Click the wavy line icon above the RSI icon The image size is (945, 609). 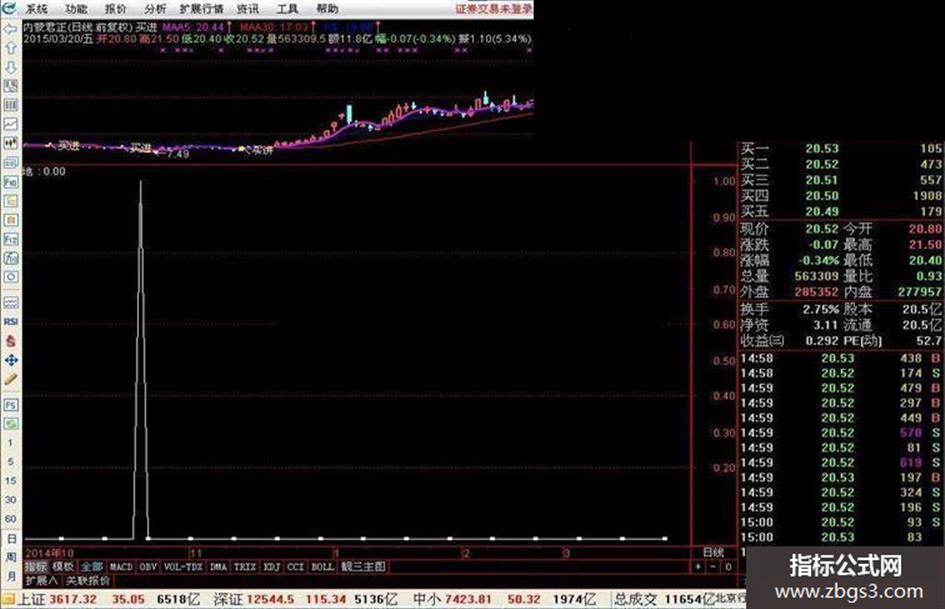click(x=10, y=302)
